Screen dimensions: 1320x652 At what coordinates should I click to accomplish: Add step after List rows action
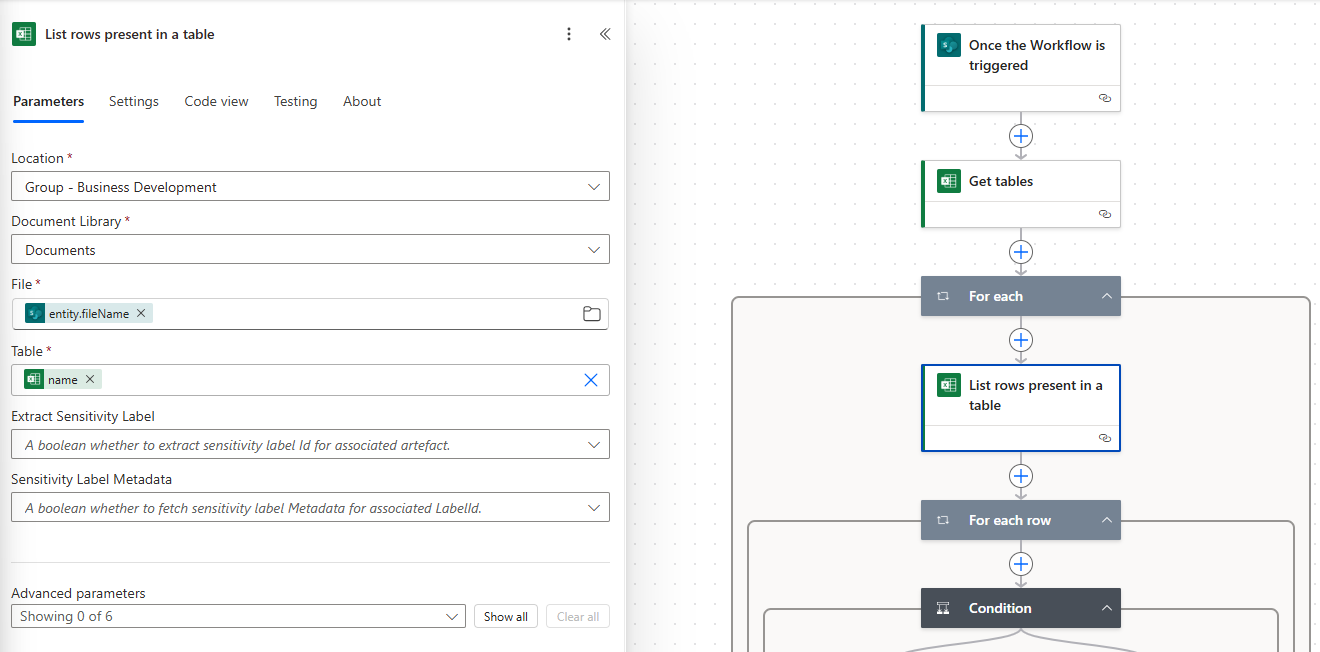point(1020,476)
